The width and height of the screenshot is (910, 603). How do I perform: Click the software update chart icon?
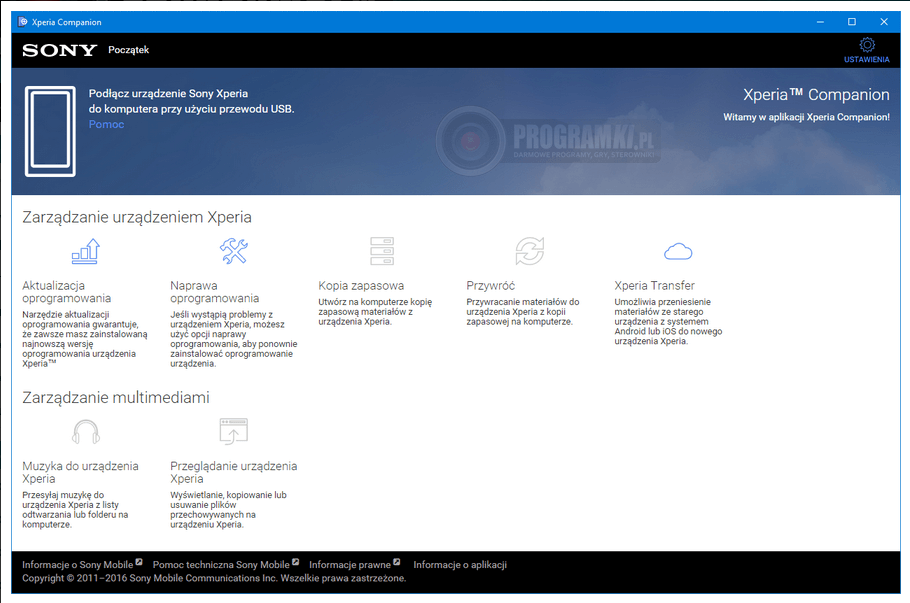point(86,251)
